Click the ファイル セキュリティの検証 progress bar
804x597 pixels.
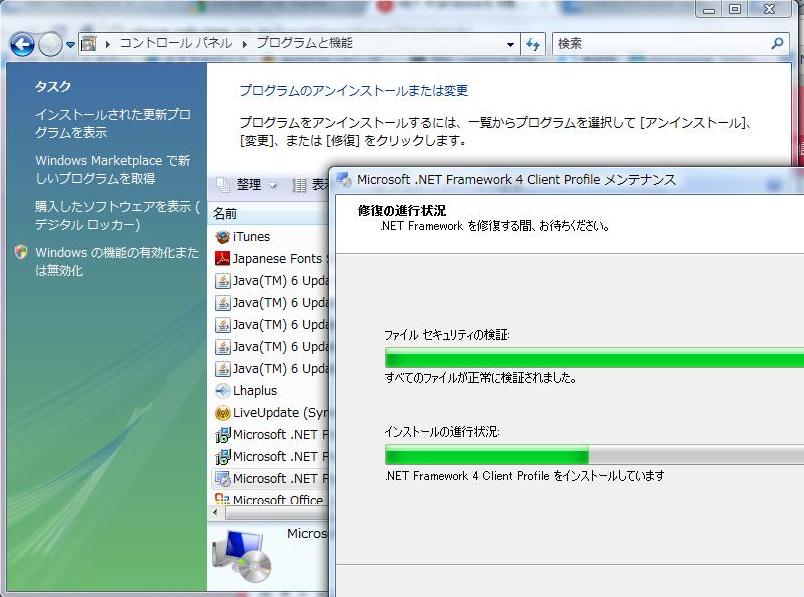point(594,357)
